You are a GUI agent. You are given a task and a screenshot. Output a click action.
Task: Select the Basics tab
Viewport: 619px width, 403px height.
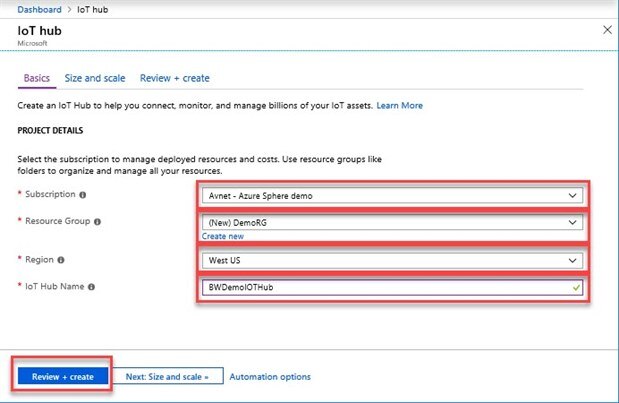pos(37,78)
